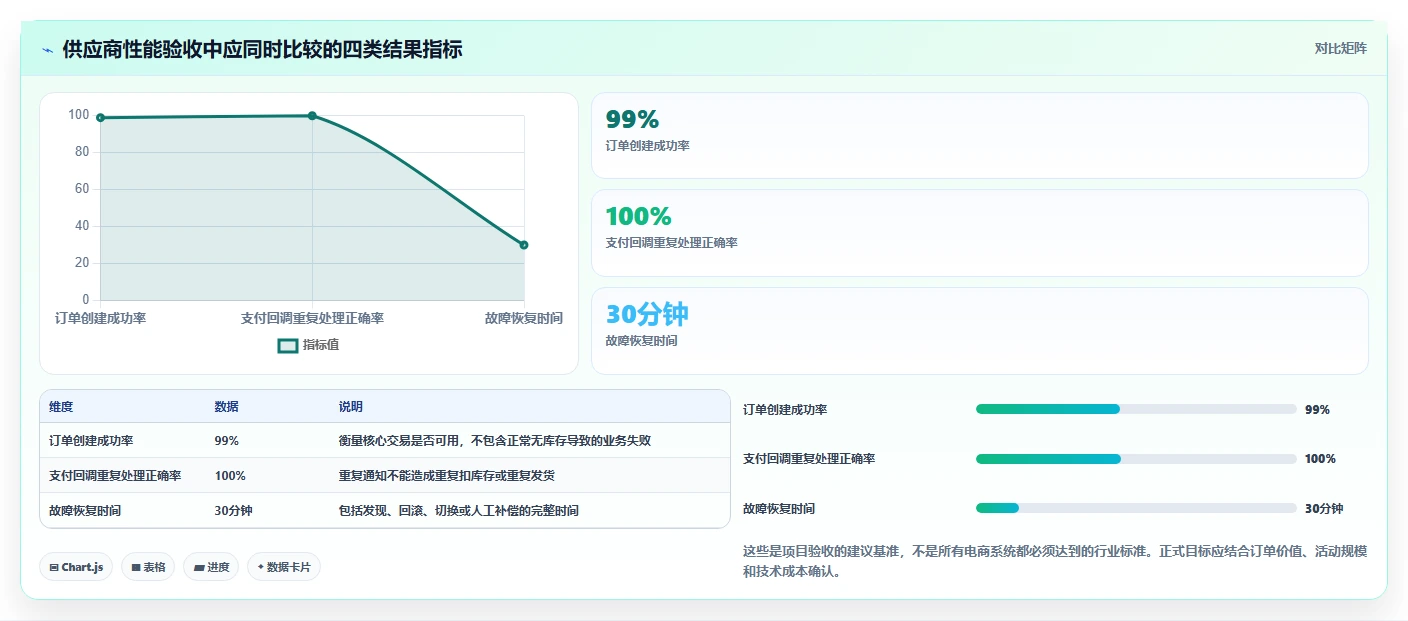The image size is (1408, 621).
Task: Click the 进度 tag chip
Action: (x=211, y=567)
